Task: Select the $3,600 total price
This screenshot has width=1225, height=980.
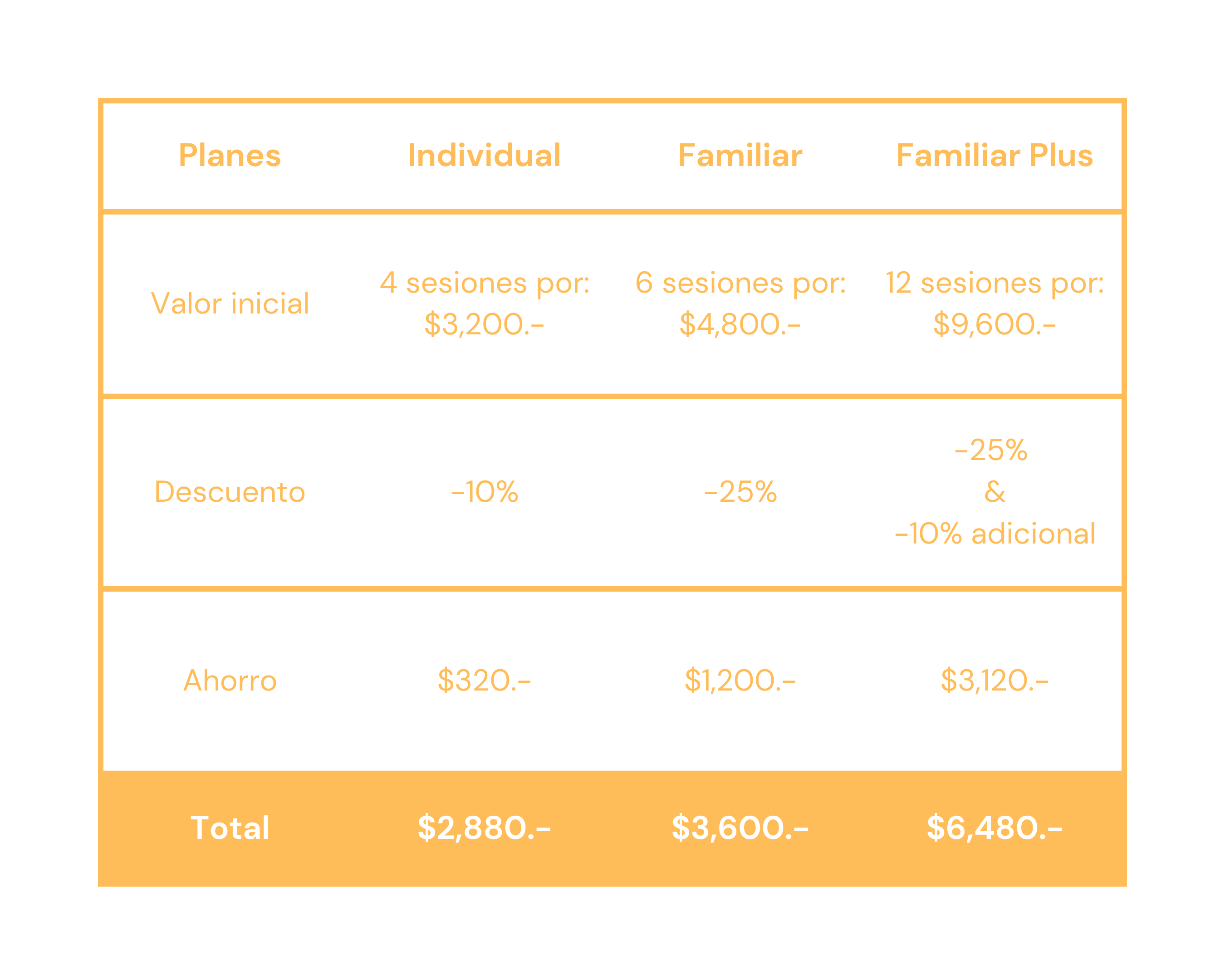Action: click(x=740, y=828)
